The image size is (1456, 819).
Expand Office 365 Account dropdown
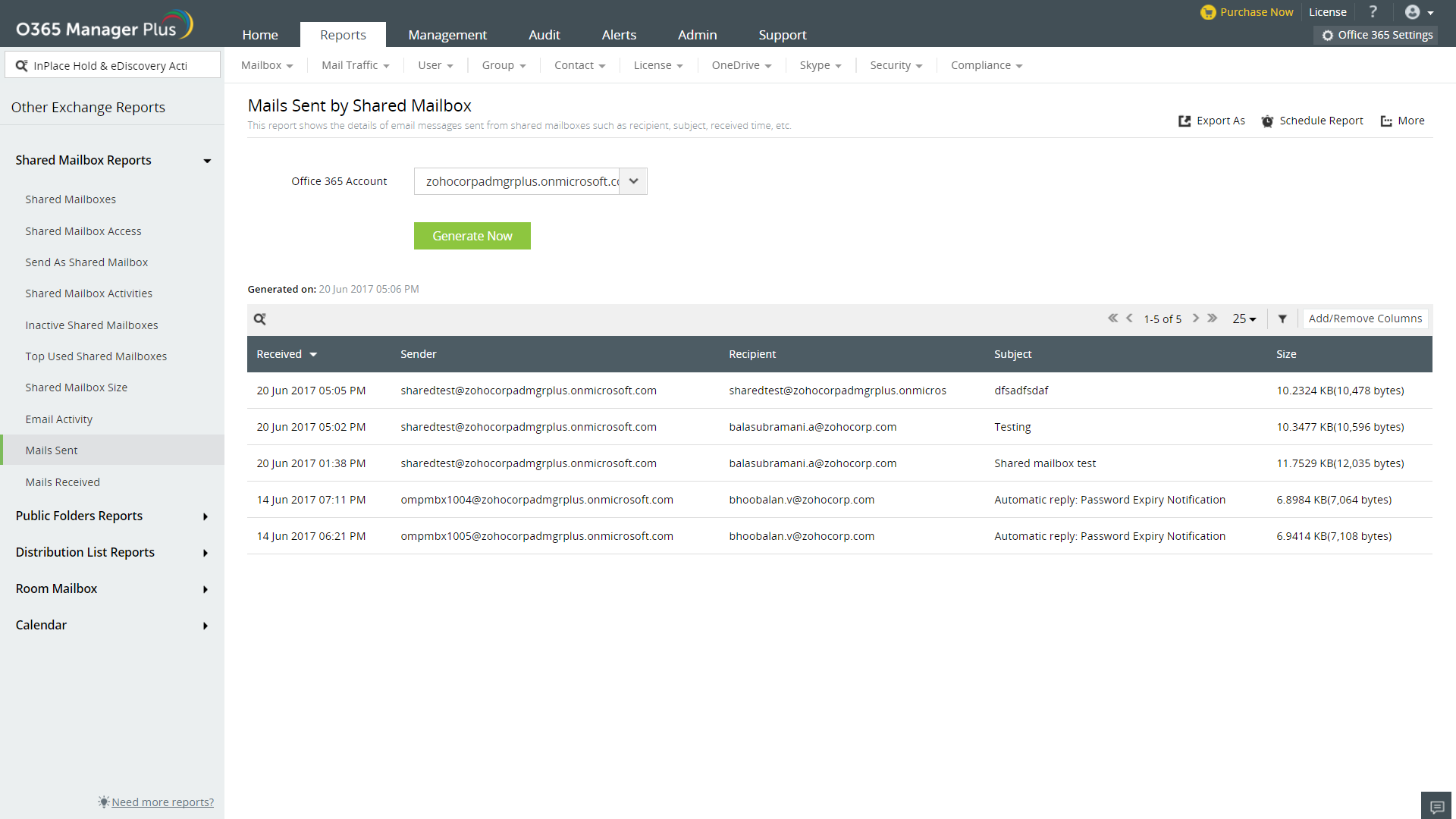633,181
